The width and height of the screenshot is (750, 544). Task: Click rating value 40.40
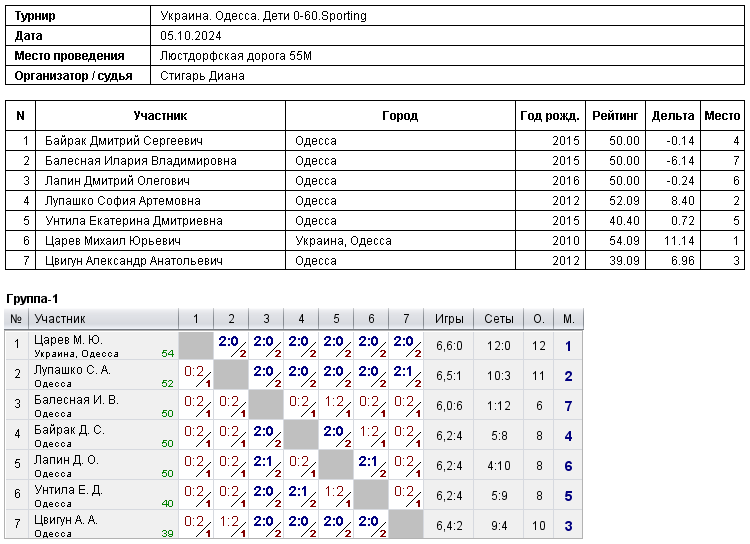(x=624, y=221)
